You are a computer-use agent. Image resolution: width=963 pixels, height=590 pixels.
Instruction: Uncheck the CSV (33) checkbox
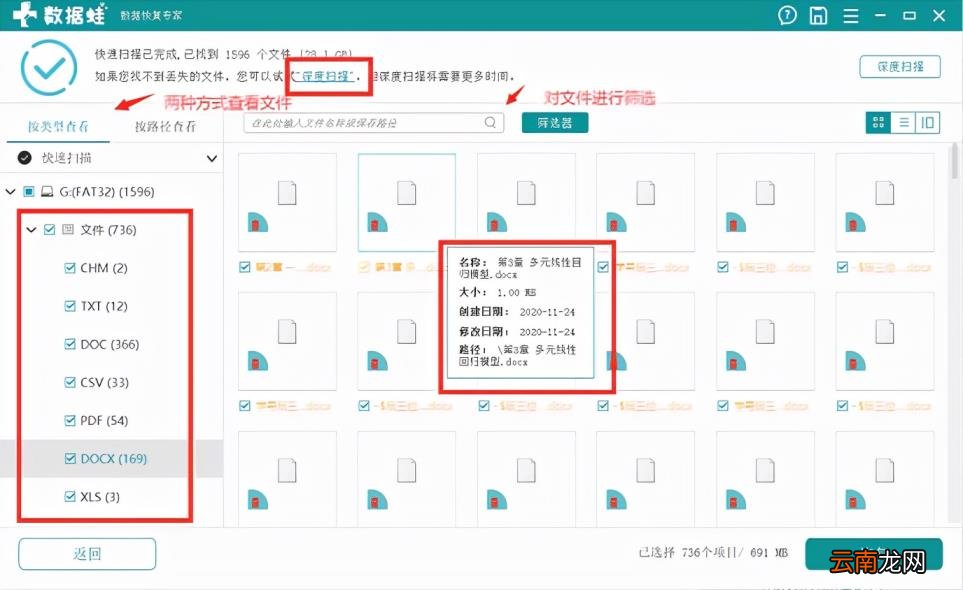click(70, 382)
